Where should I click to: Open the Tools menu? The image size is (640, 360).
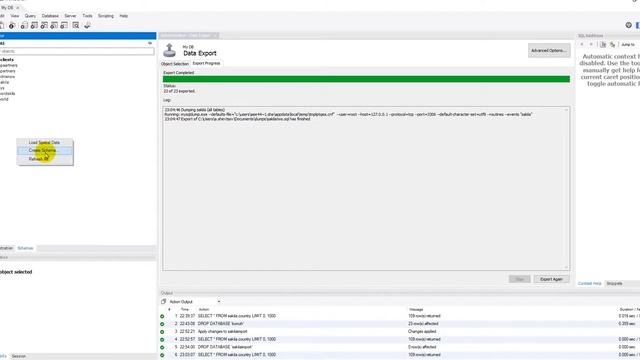click(87, 16)
